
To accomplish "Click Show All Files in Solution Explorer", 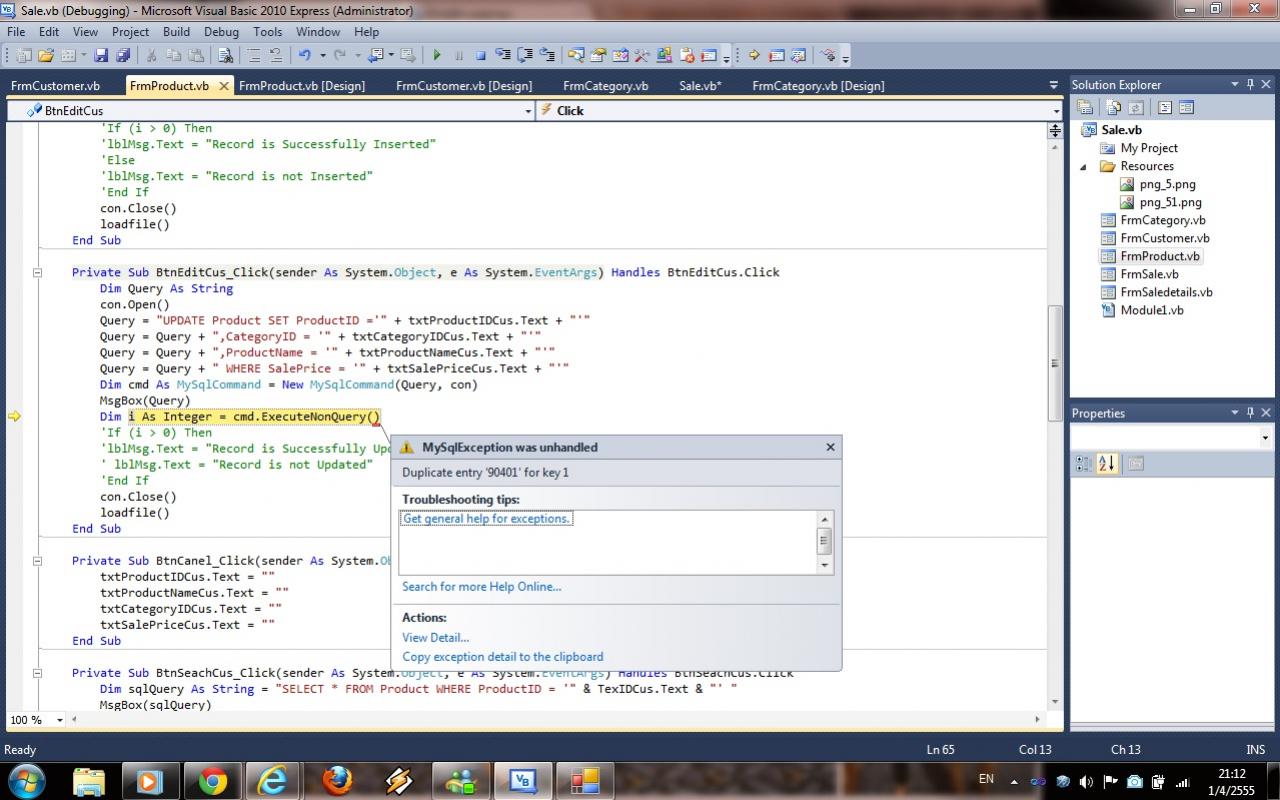I will (1112, 108).
